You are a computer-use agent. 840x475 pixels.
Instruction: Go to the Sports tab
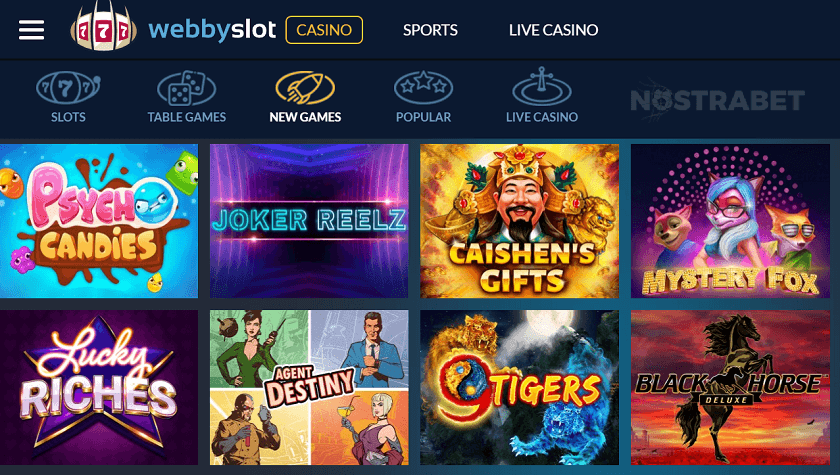(x=430, y=30)
